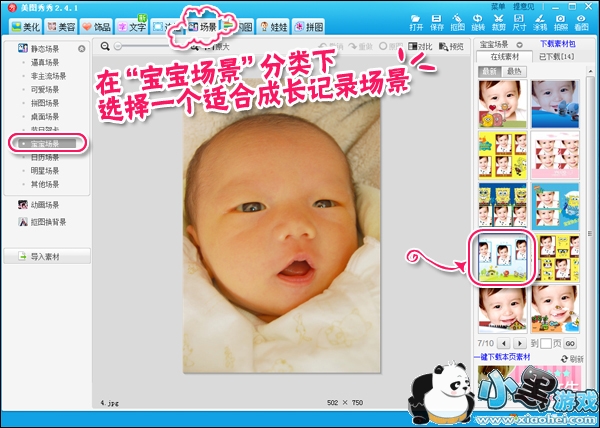Screen dimensions: 600x428
Task: Select the 裁剪 crop scissors icon
Action: [x=499, y=23]
